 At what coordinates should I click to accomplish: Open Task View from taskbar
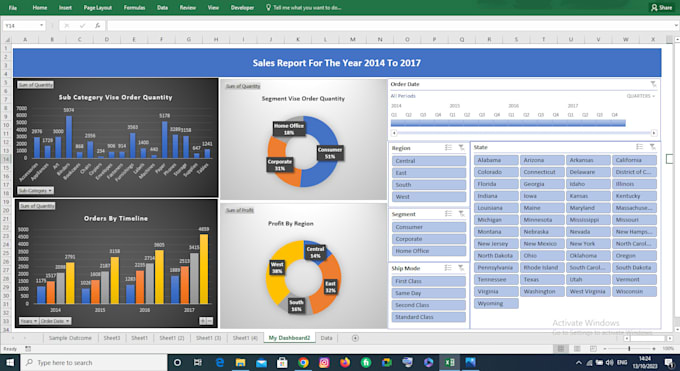198,363
